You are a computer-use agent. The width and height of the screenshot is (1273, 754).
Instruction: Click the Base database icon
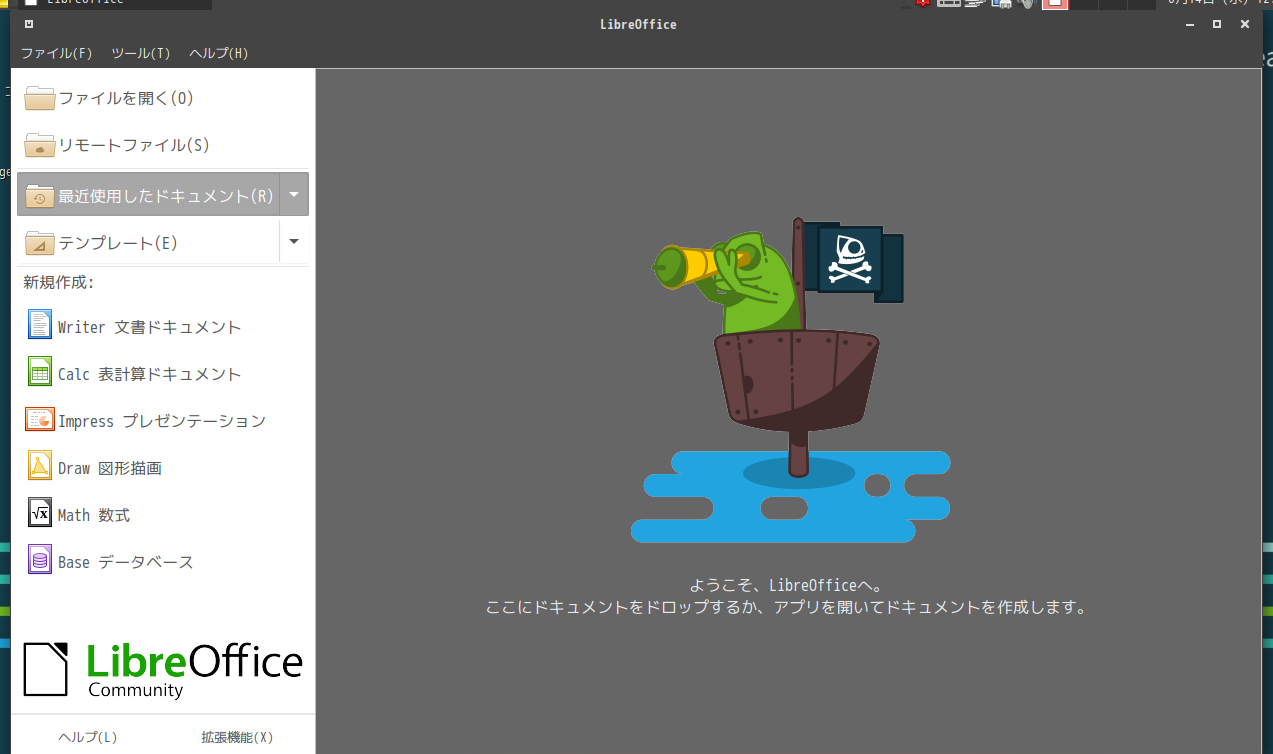tap(40, 560)
